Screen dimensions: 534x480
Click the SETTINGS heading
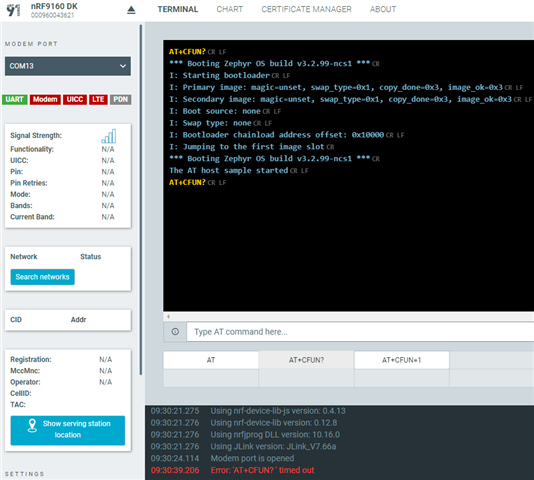25,474
